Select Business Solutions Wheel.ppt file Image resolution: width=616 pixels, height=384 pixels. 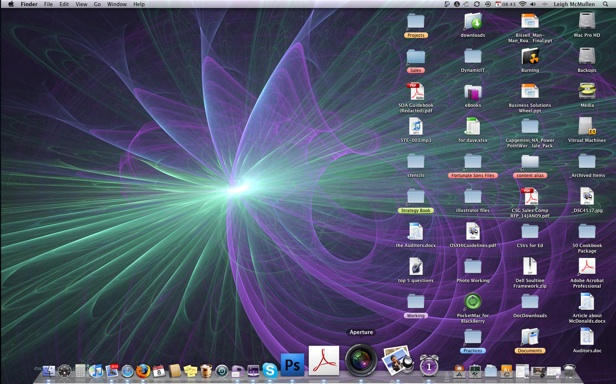[530, 91]
